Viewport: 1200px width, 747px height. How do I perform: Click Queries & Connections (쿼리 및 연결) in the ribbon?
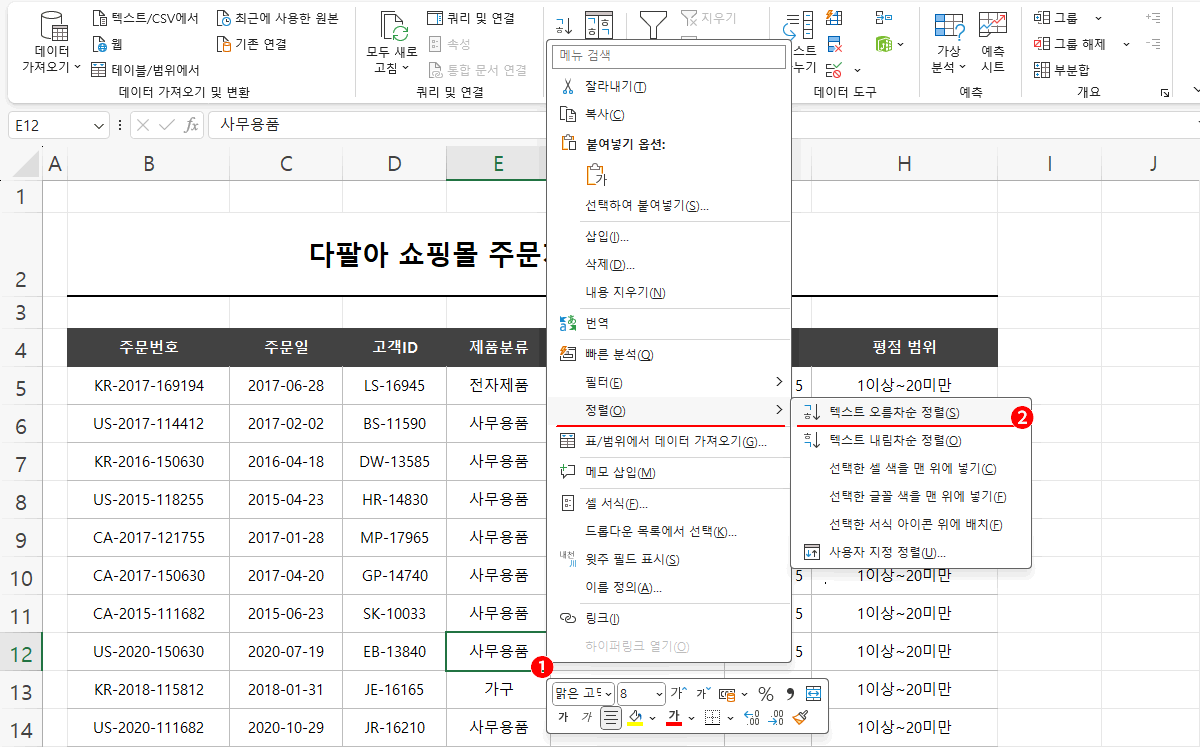coord(470,18)
